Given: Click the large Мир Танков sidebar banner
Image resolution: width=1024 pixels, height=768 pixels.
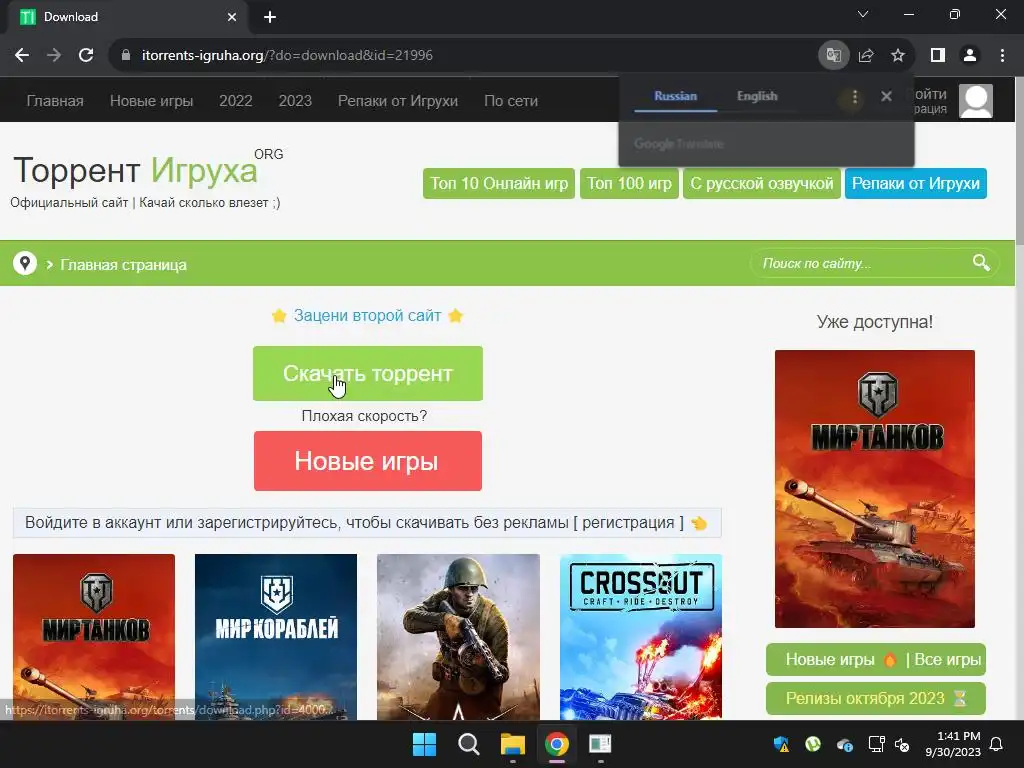Looking at the screenshot, I should pos(874,488).
